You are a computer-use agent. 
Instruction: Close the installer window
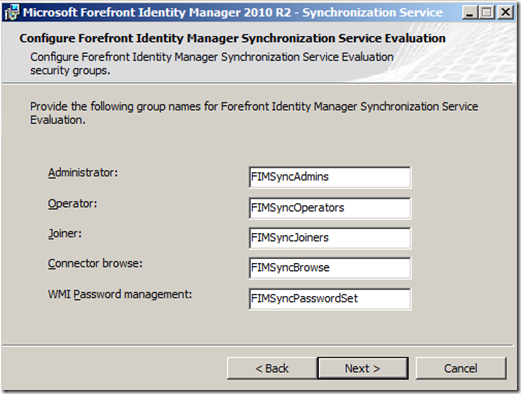(505, 13)
